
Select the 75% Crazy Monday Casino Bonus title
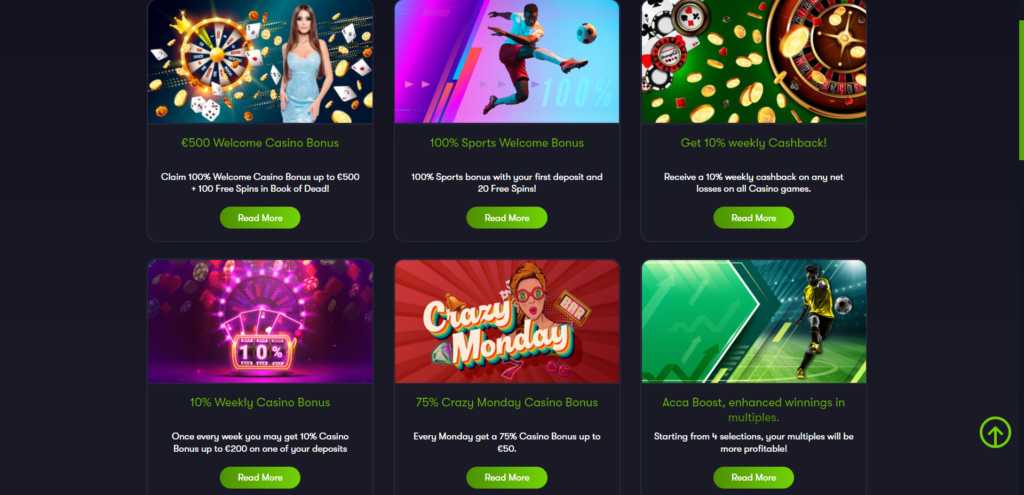[507, 402]
